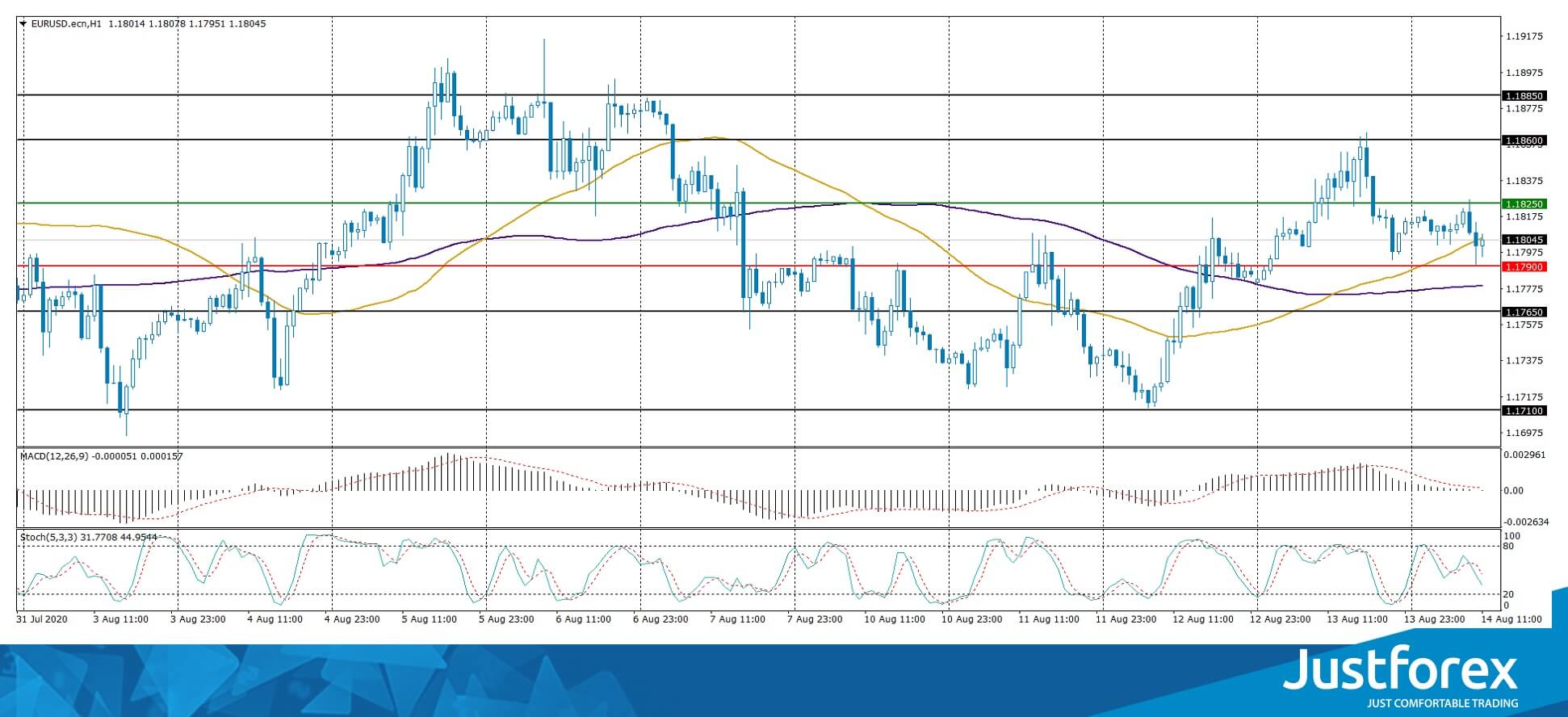The image size is (1568, 717).
Task: Click the 1.17775 price scale value
Action: [1524, 289]
